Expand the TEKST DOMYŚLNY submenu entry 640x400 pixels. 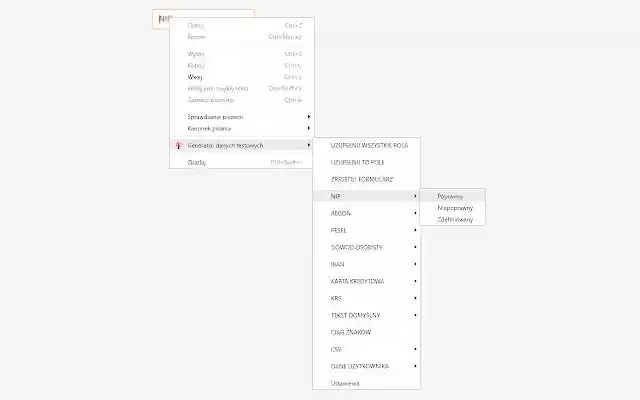pos(367,315)
